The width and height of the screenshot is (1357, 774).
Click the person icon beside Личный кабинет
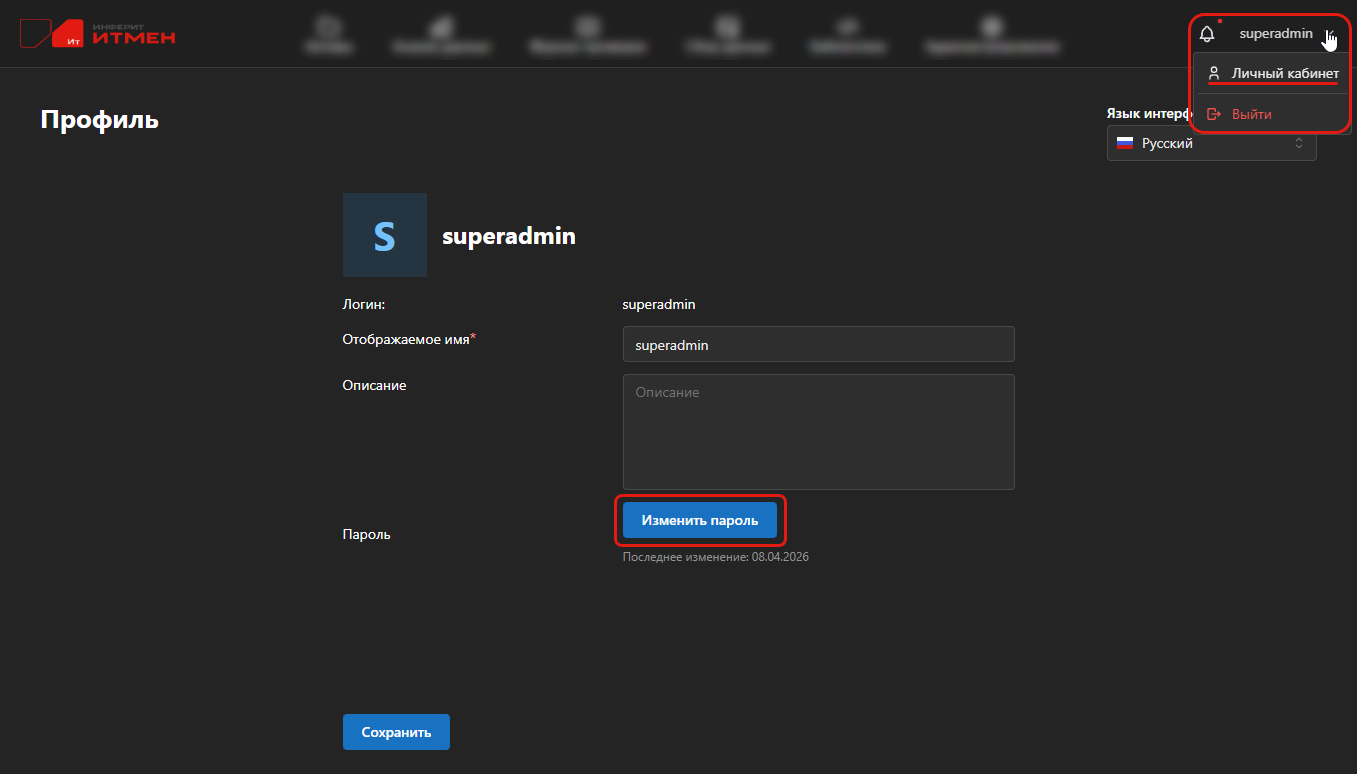point(1214,73)
